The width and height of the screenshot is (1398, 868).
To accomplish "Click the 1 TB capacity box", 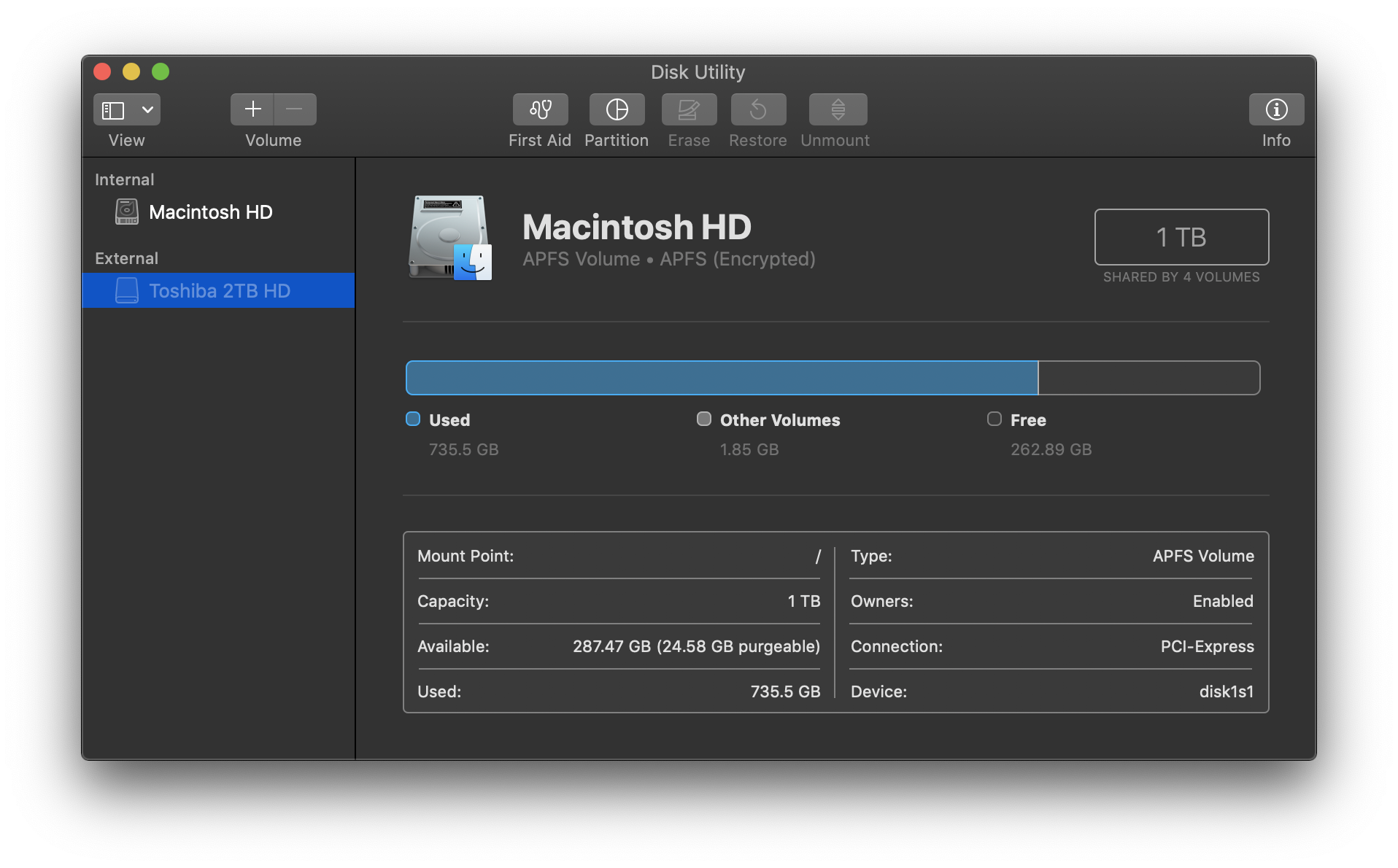I will click(x=1181, y=237).
